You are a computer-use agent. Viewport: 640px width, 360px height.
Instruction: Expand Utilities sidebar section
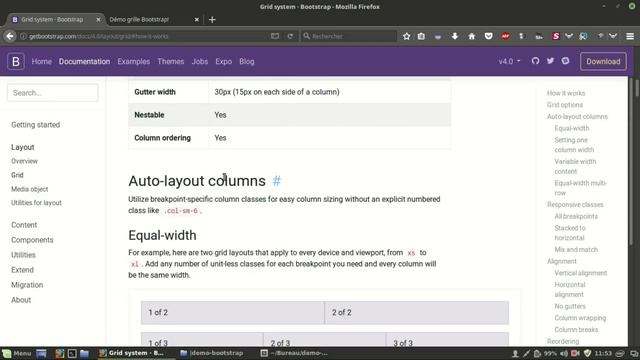pos(23,255)
